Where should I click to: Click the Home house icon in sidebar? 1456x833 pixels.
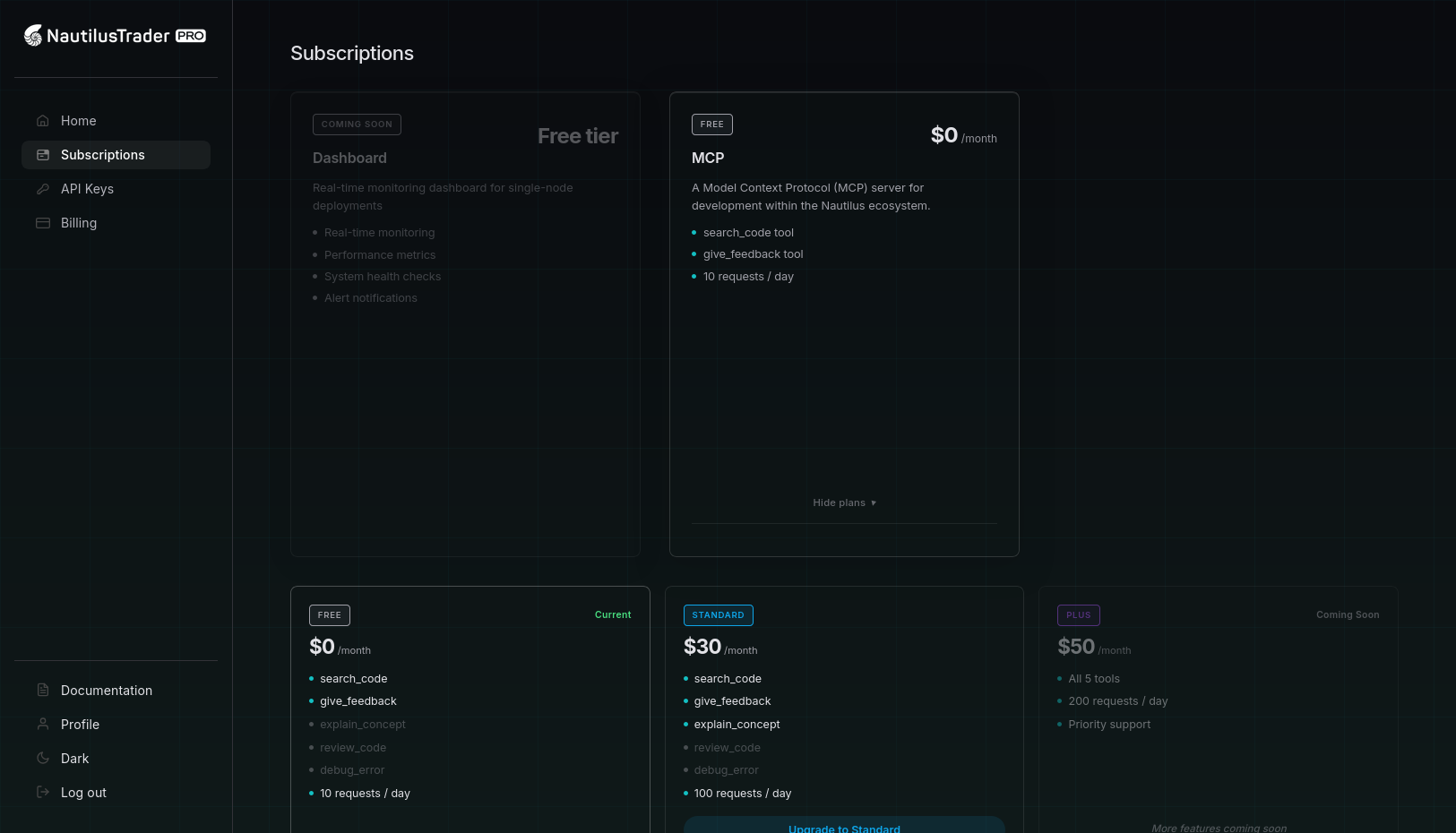click(43, 121)
